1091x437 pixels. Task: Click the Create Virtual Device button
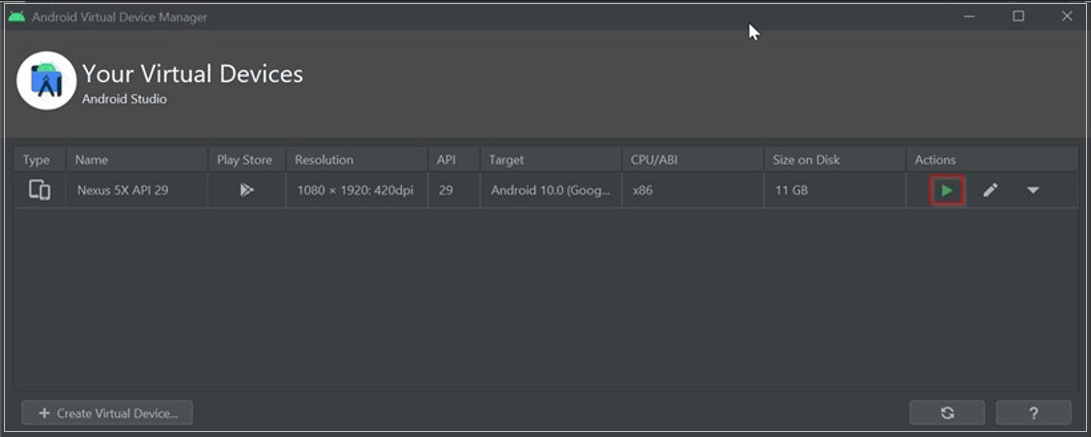pyautogui.click(x=107, y=413)
